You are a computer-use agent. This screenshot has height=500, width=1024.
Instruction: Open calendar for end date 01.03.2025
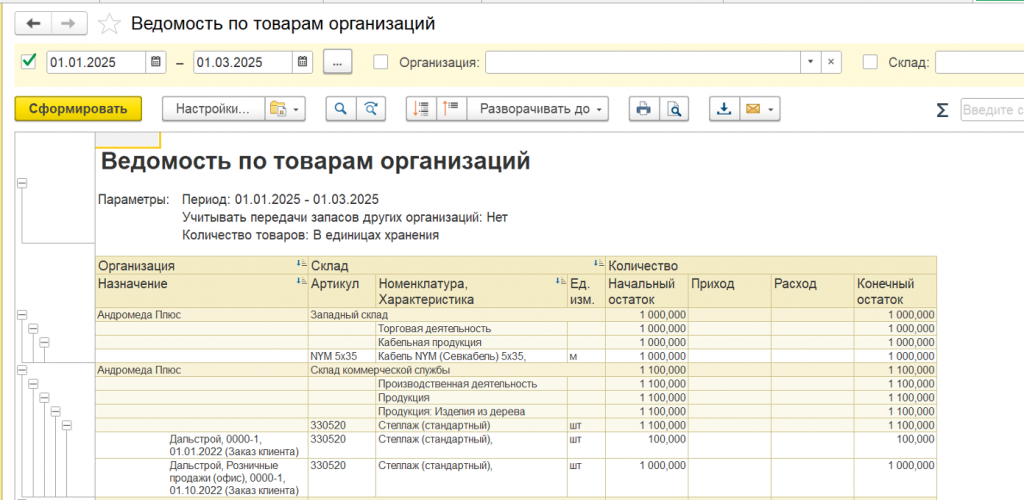[x=302, y=62]
